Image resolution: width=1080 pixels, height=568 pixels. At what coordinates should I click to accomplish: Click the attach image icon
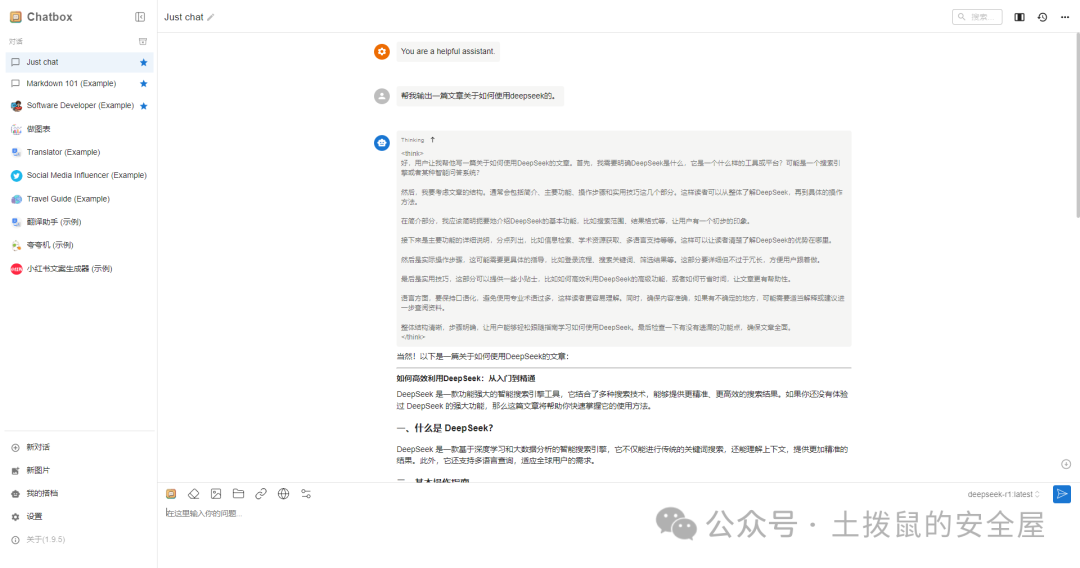[216, 494]
